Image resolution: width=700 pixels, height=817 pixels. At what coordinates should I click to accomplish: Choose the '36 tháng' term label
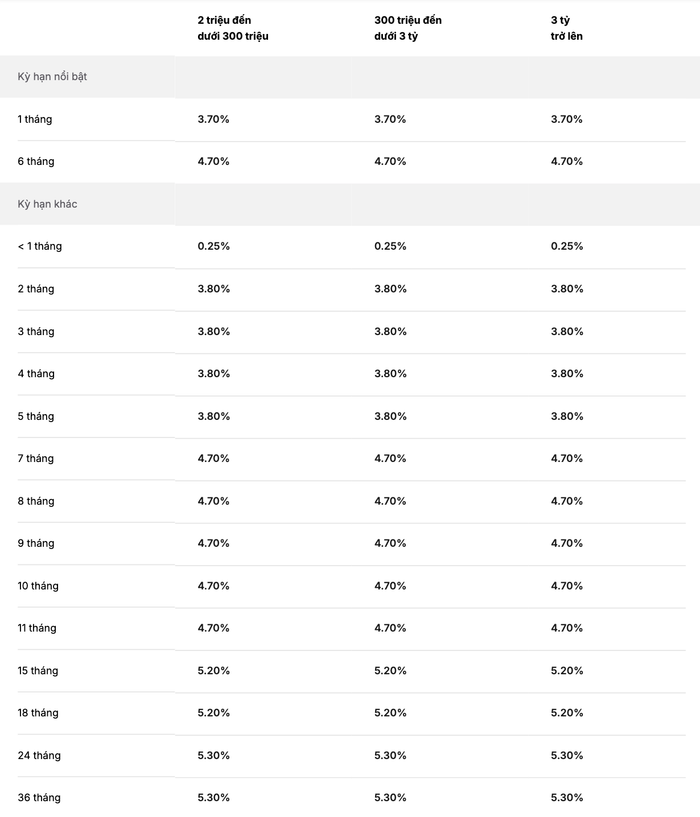coord(39,798)
